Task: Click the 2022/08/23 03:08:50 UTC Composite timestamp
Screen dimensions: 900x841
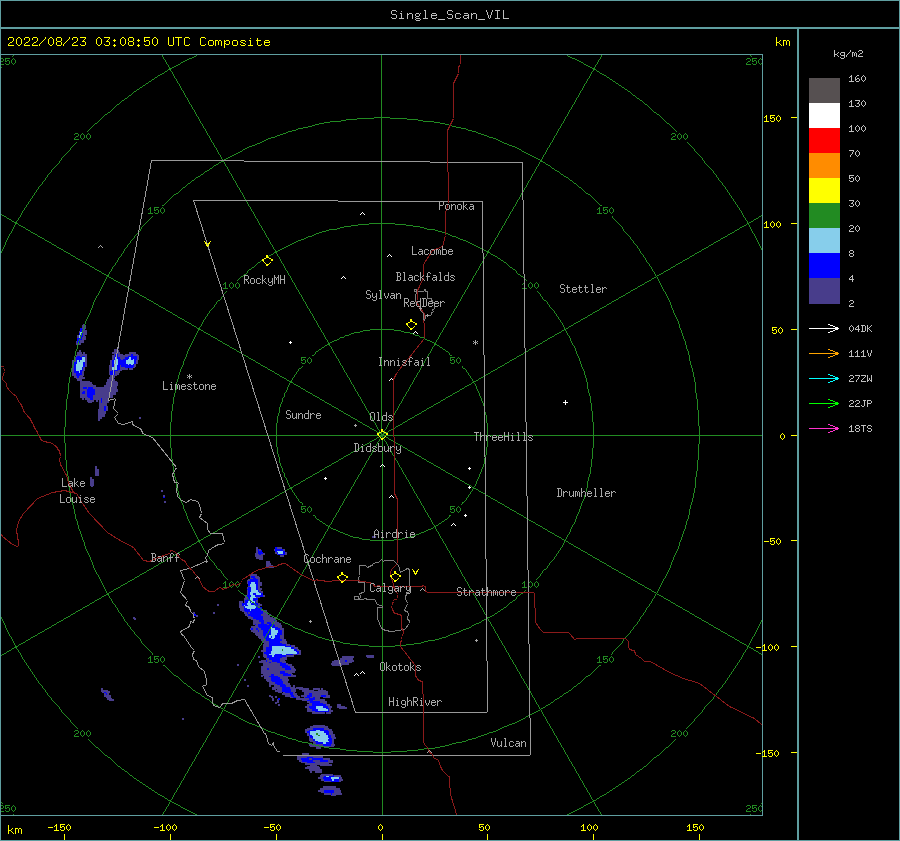Action: (x=138, y=42)
